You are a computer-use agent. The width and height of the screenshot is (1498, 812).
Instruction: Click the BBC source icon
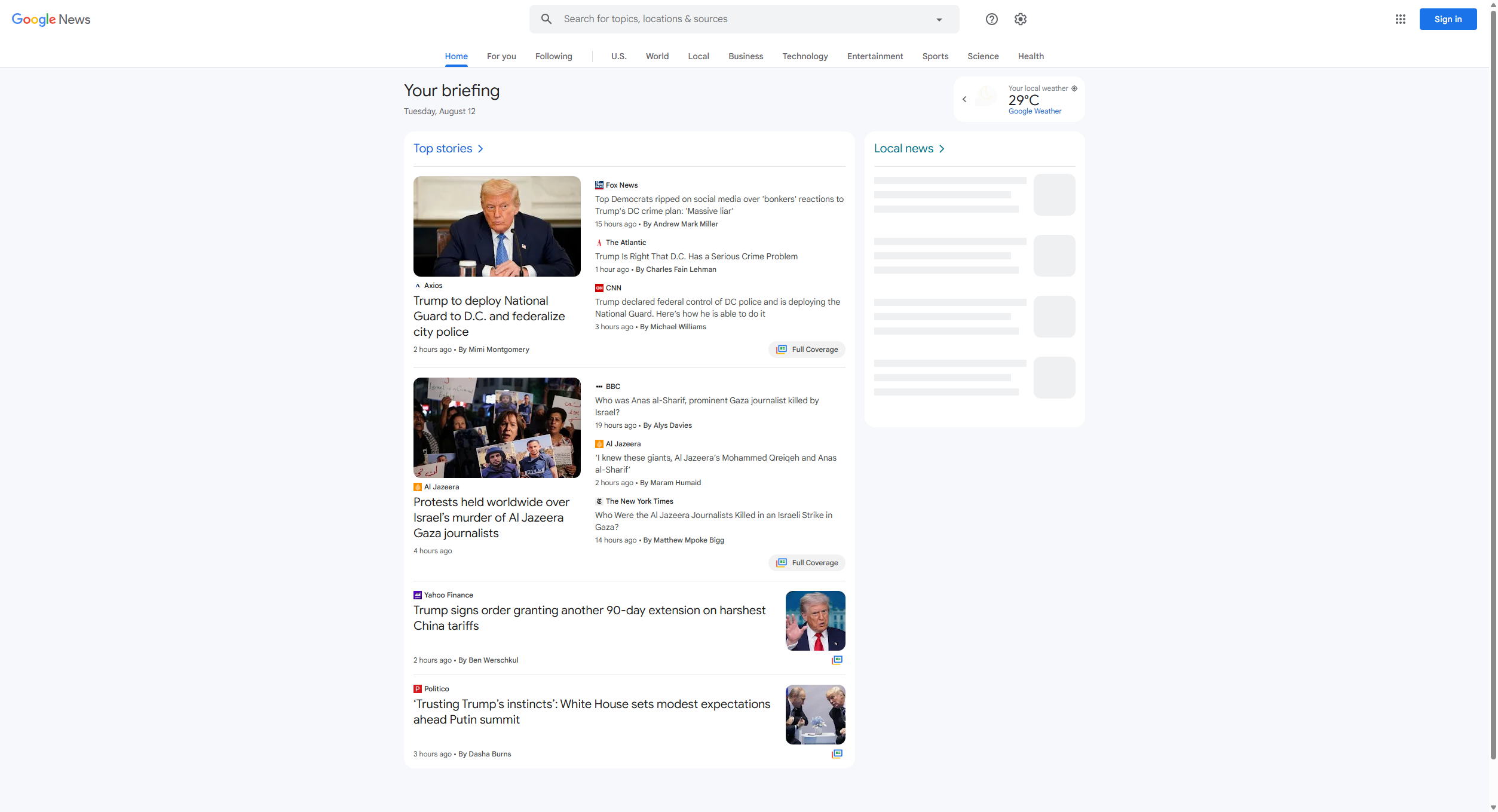599,387
